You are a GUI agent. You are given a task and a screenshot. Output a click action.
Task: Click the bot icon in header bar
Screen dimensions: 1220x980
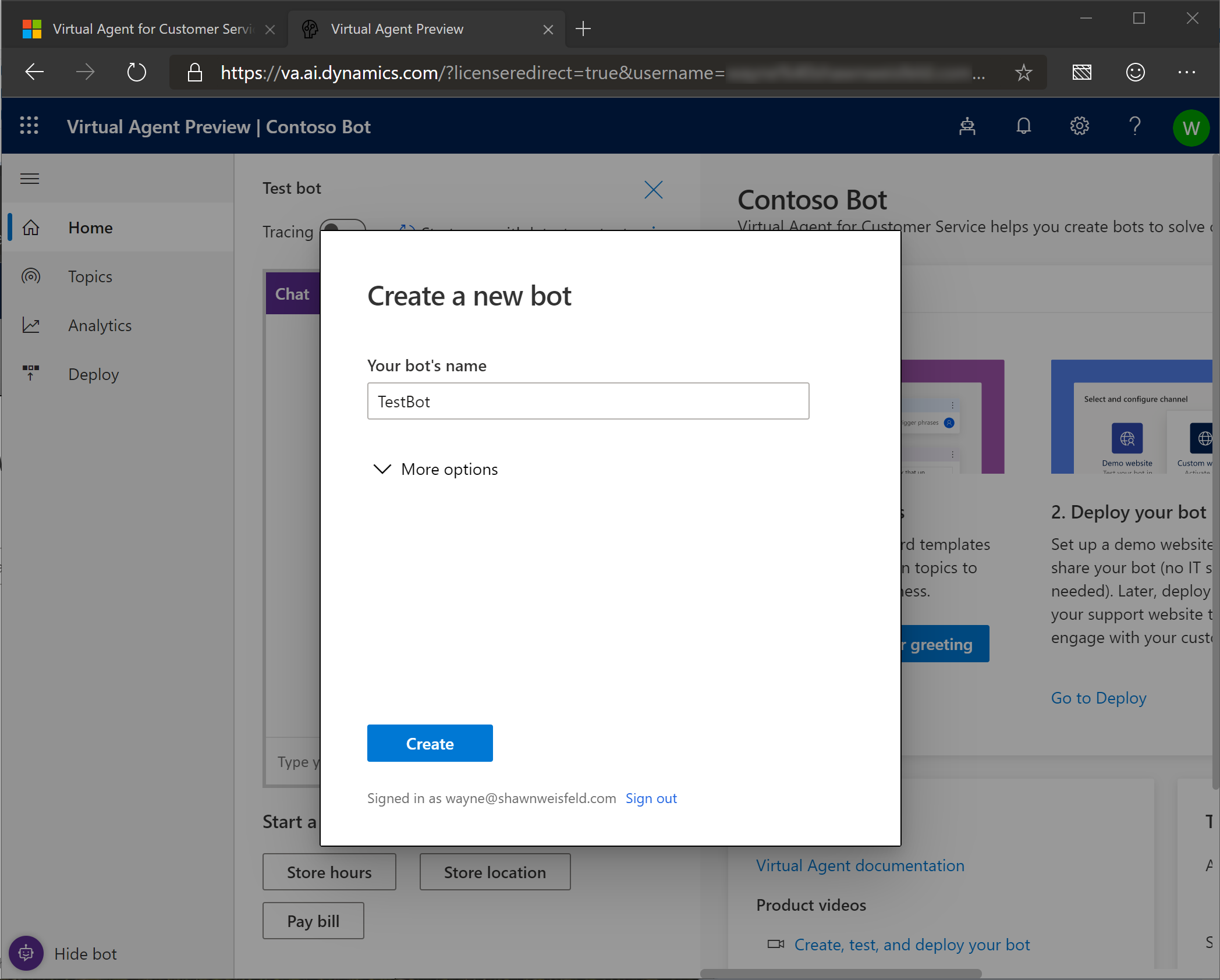(967, 126)
